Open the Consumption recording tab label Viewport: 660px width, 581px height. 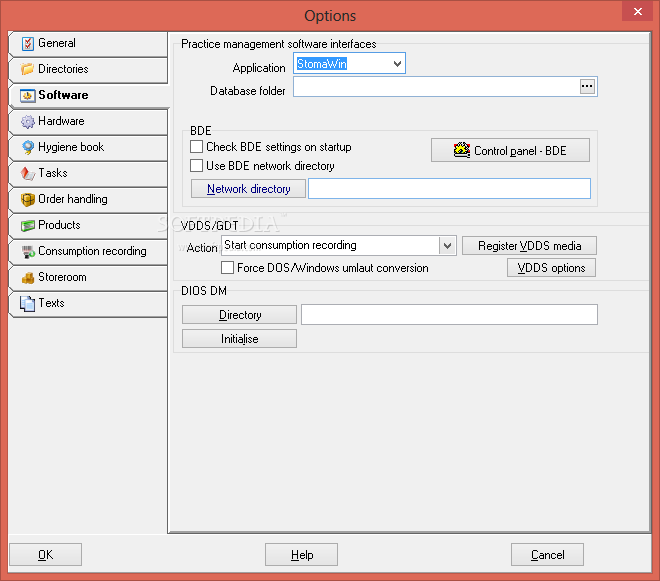(x=92, y=251)
